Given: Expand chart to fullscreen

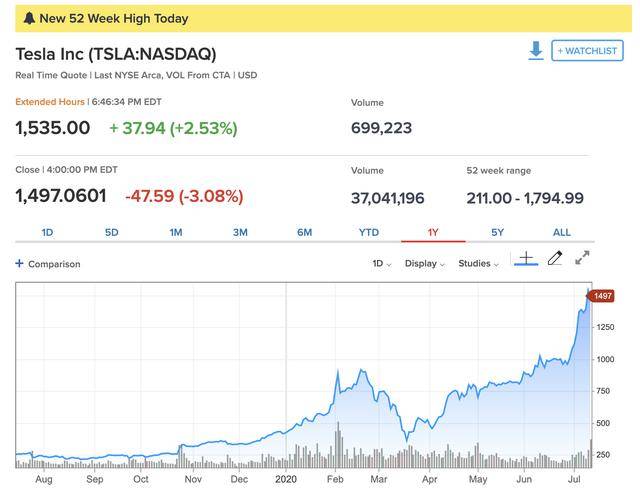Looking at the screenshot, I should [x=582, y=259].
